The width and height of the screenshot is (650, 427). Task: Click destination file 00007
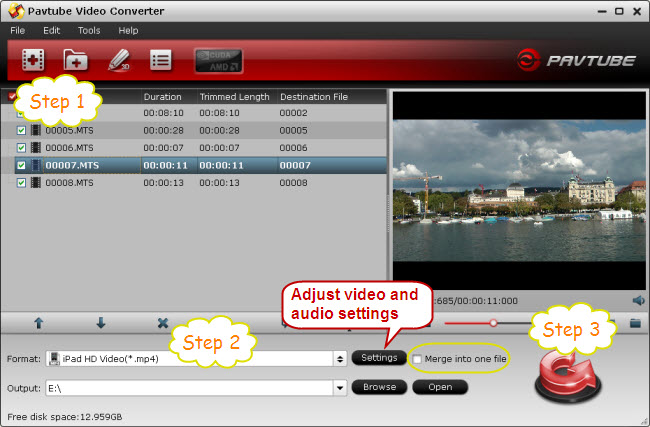click(295, 165)
